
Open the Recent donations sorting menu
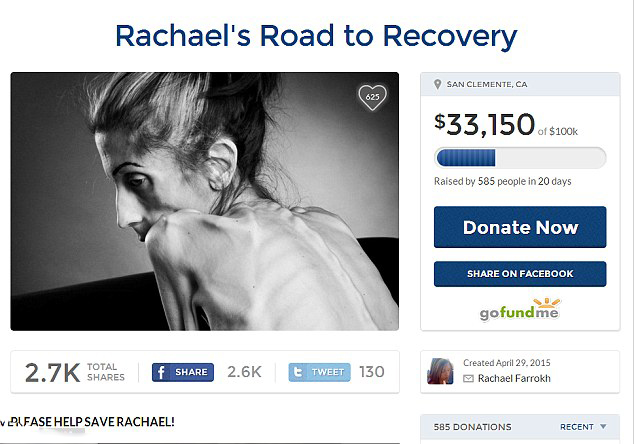click(583, 427)
